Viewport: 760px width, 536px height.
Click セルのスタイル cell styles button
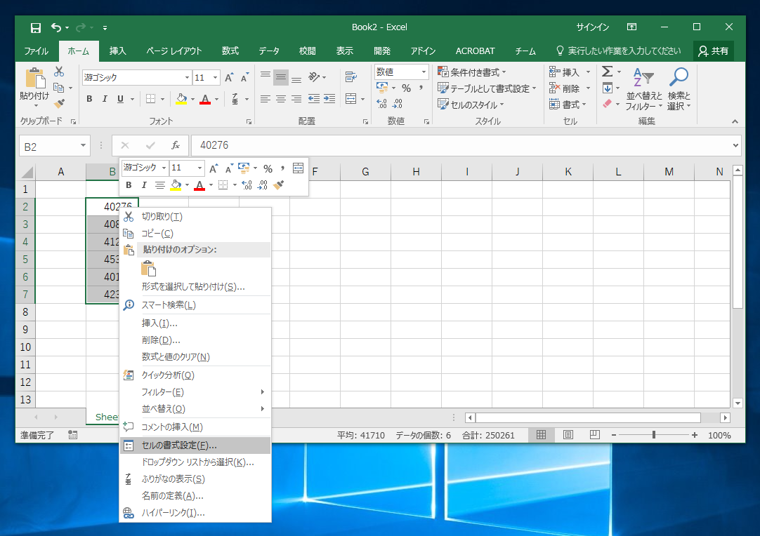471,105
